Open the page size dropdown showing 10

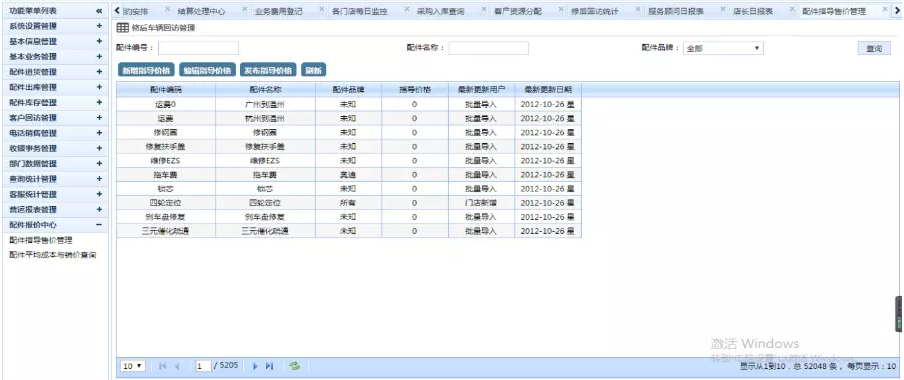pos(133,366)
